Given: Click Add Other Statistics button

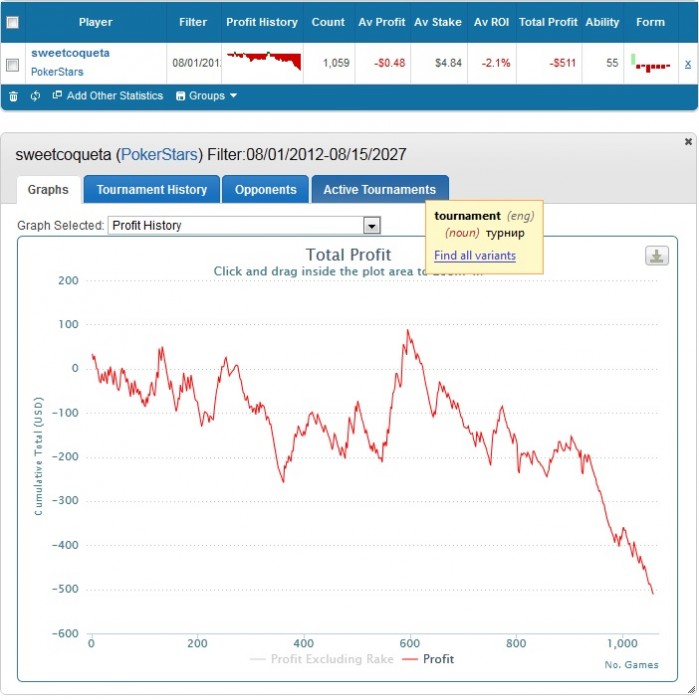Looking at the screenshot, I should coord(108,96).
